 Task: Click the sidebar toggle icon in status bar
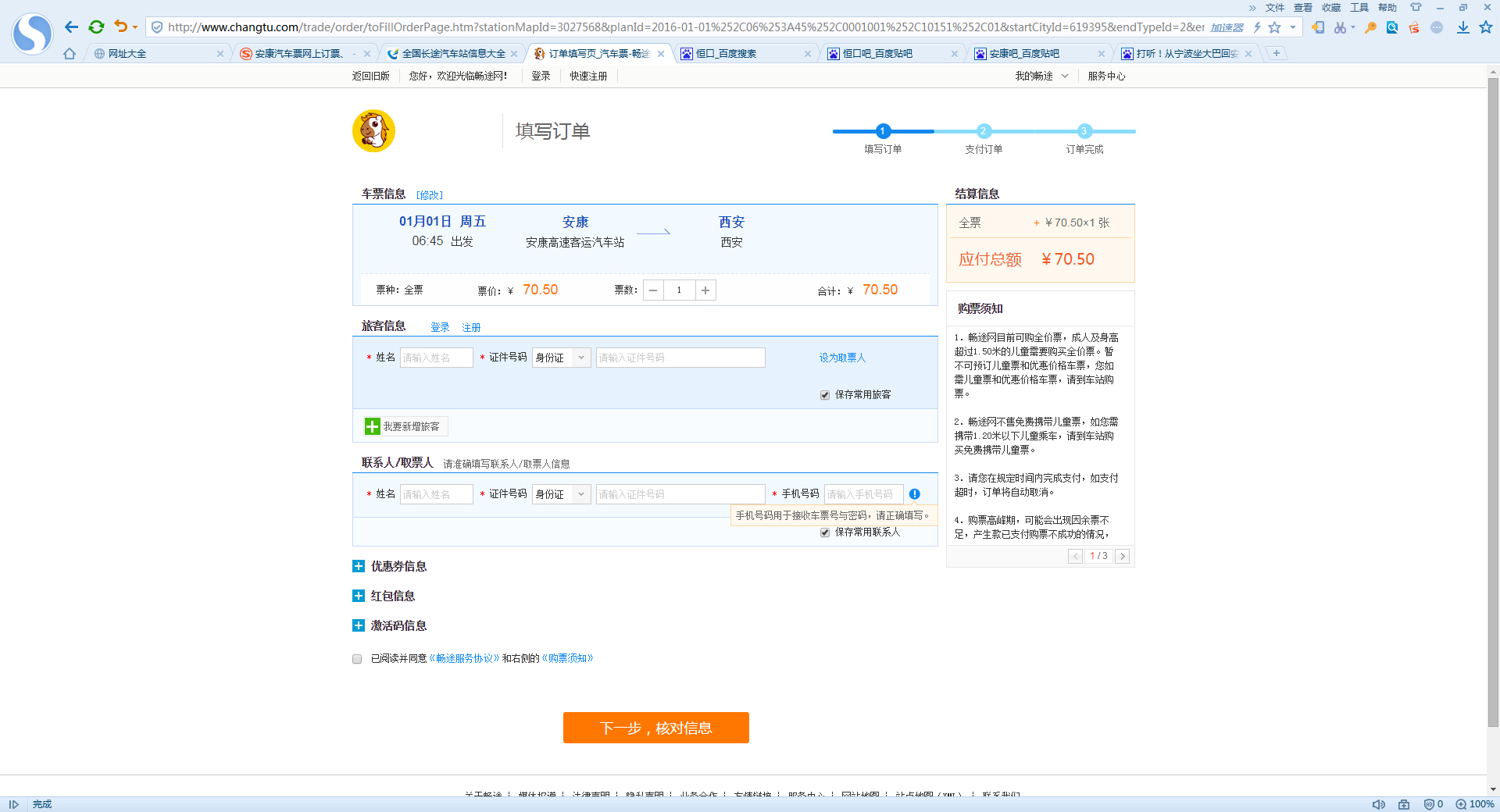pos(13,804)
